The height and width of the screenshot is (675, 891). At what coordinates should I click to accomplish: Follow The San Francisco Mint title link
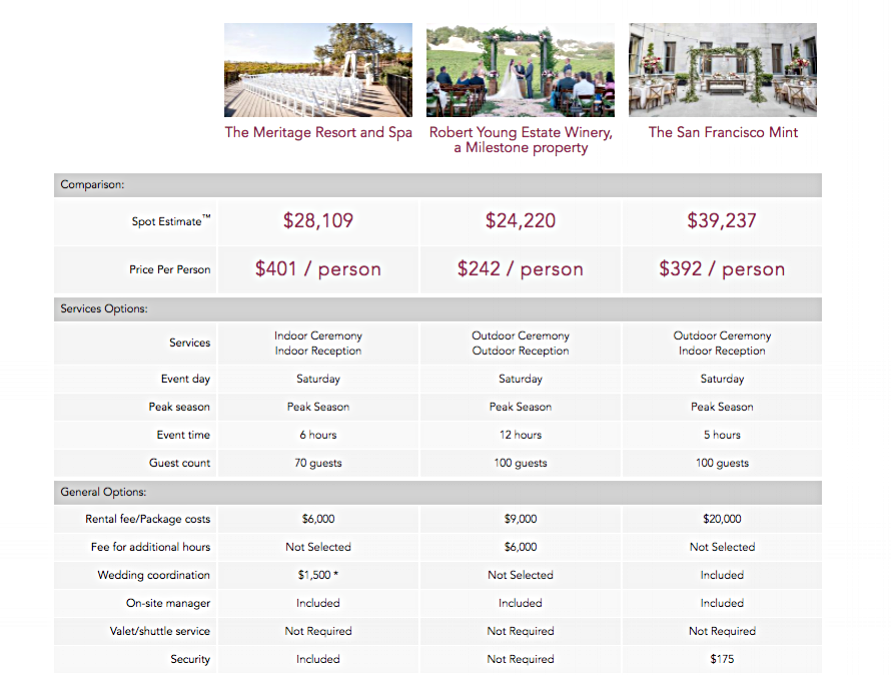tap(723, 132)
